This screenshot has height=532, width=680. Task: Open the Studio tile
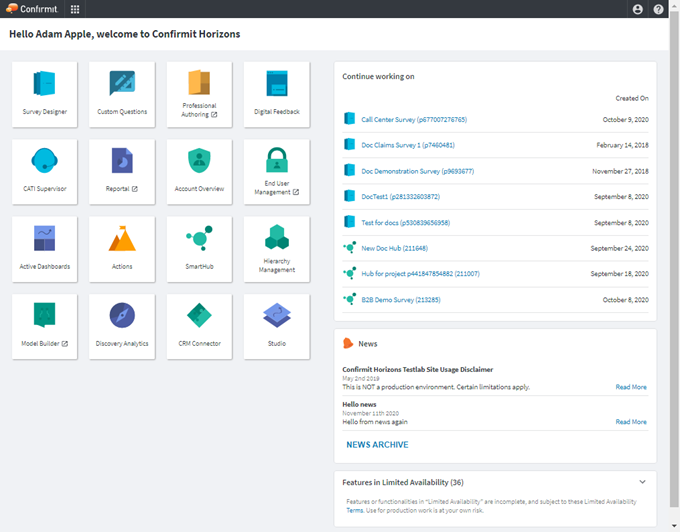click(x=277, y=326)
